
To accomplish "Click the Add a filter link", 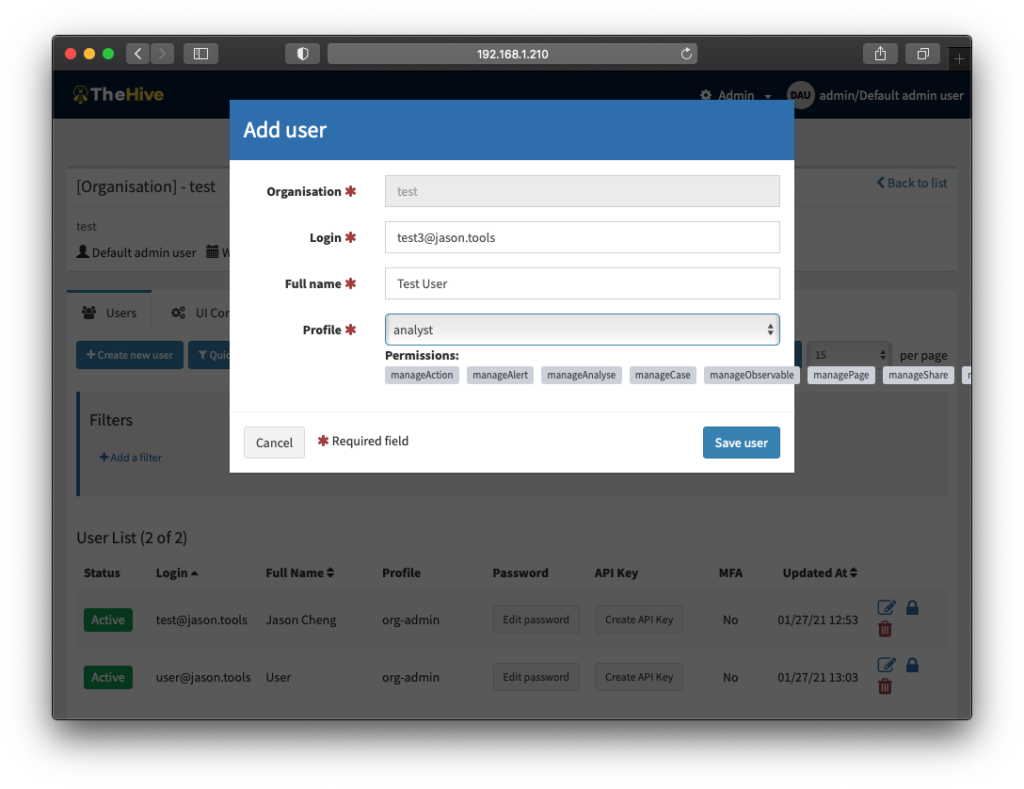I will point(131,457).
